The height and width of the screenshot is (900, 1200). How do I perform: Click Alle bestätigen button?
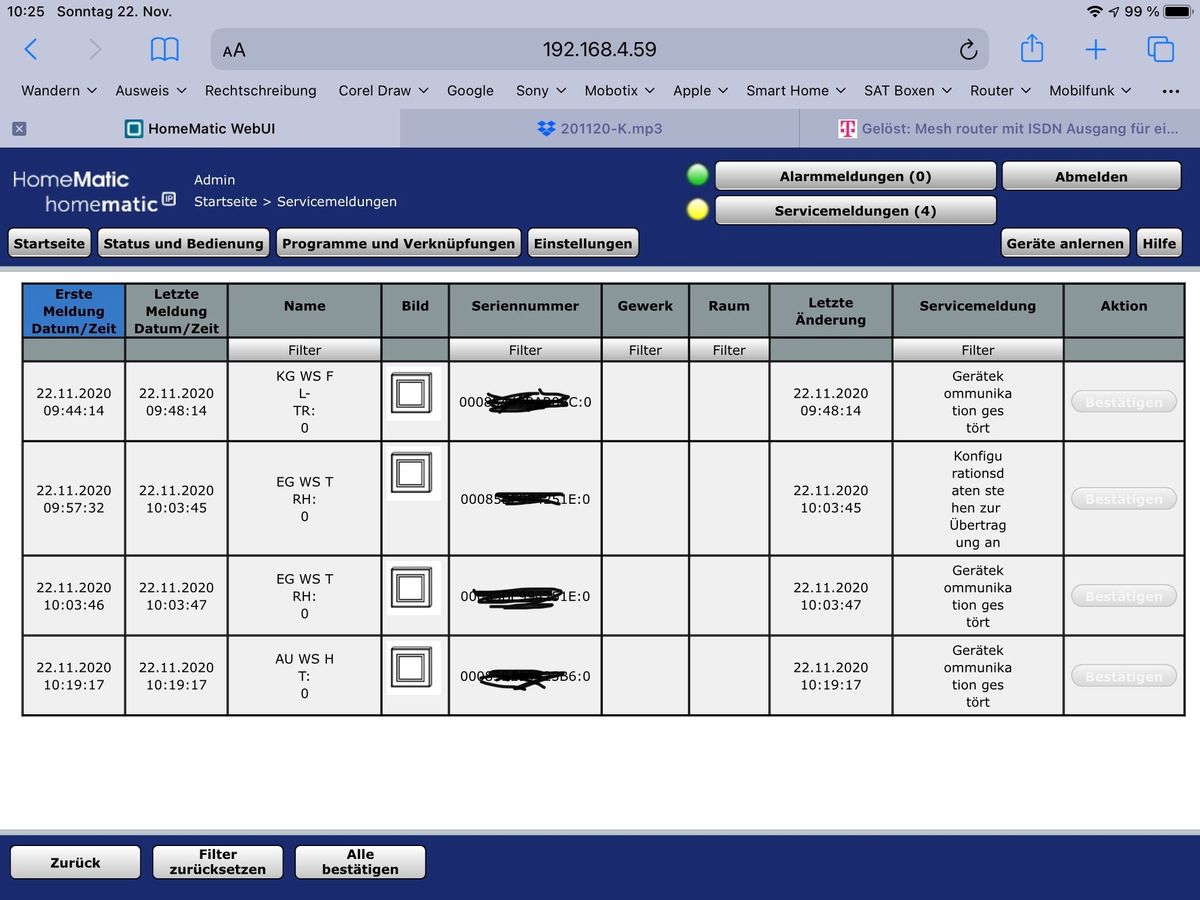[360, 862]
